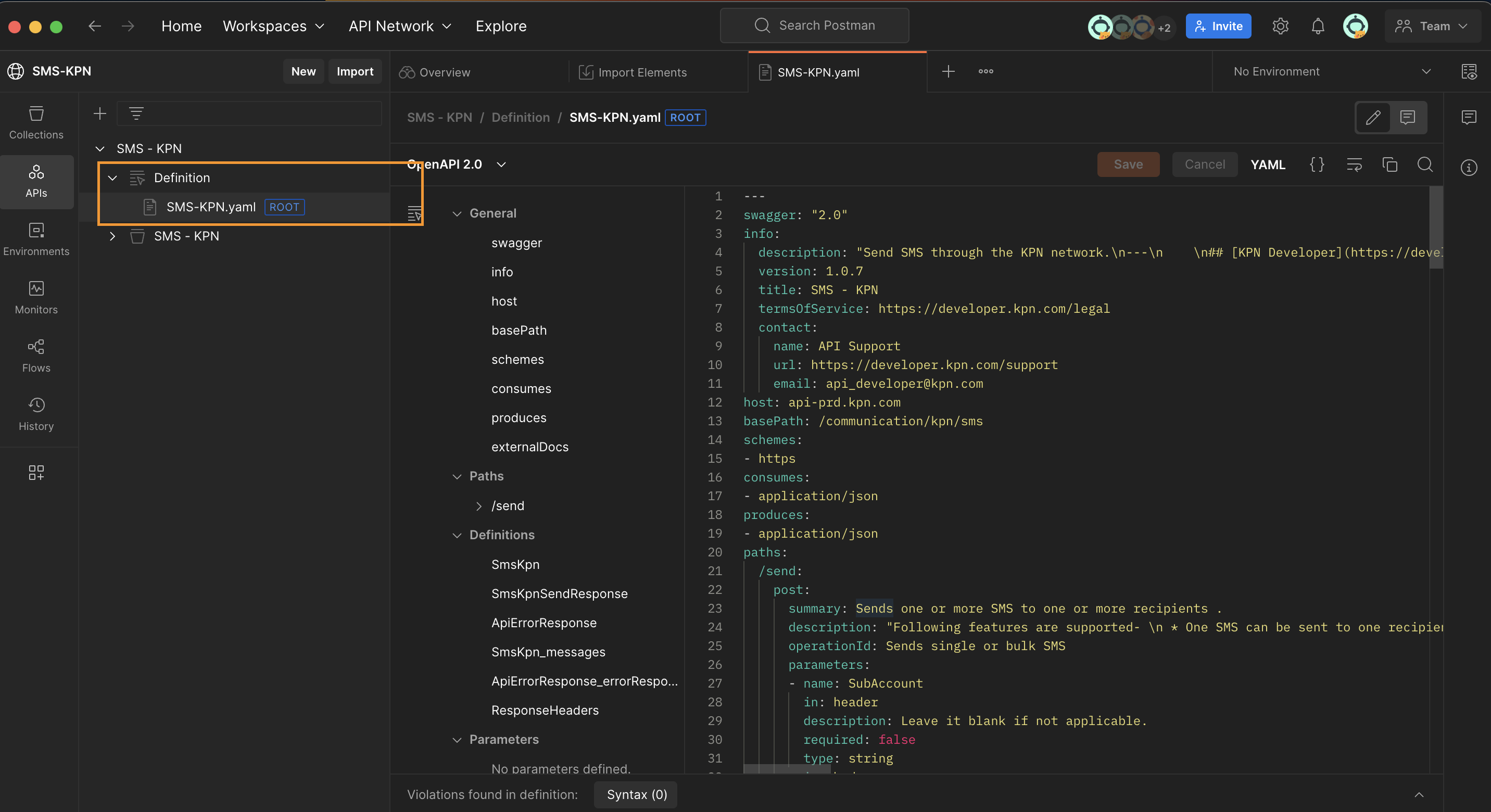Open the Environments sidebar panel
Viewport: 1491px width, 812px height.
pyautogui.click(x=36, y=240)
